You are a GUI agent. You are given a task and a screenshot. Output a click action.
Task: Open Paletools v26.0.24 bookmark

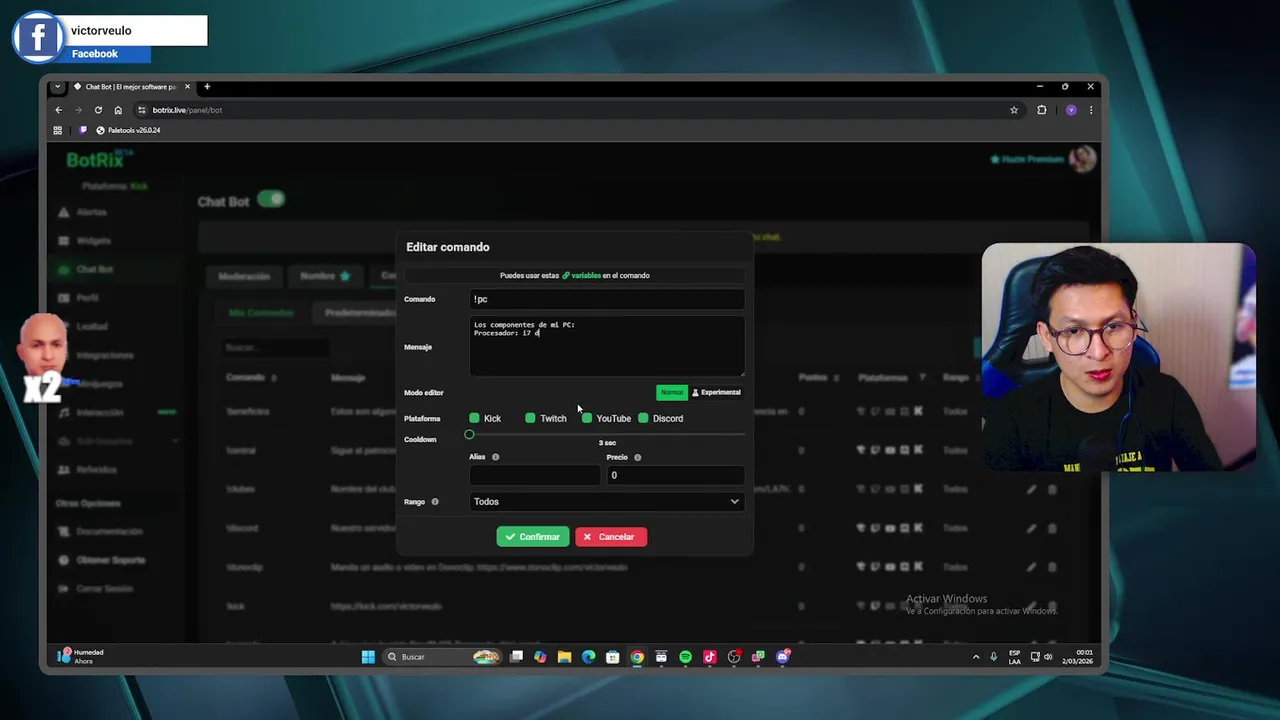tap(128, 130)
